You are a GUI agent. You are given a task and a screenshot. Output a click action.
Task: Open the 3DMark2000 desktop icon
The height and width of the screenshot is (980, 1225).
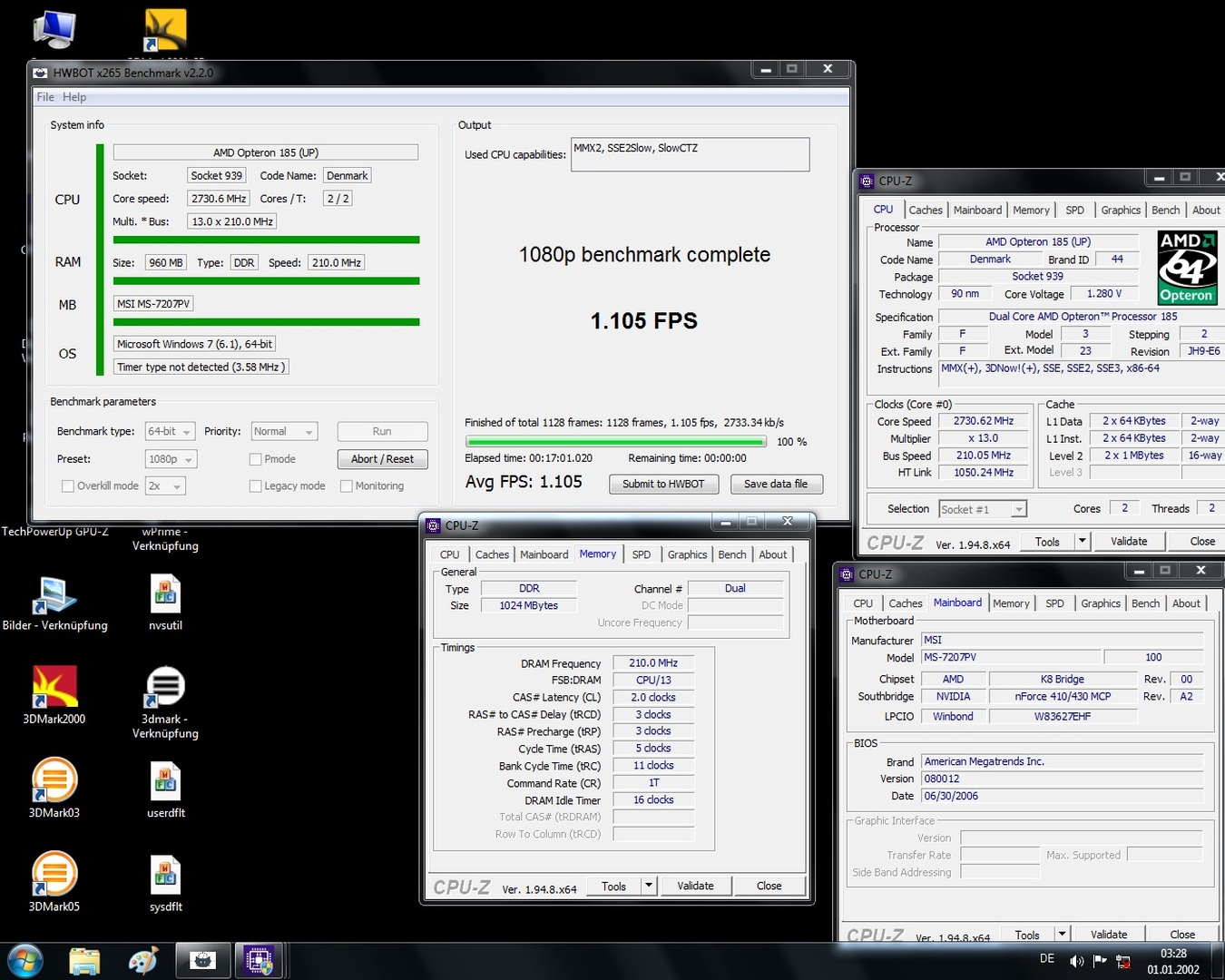coord(54,687)
